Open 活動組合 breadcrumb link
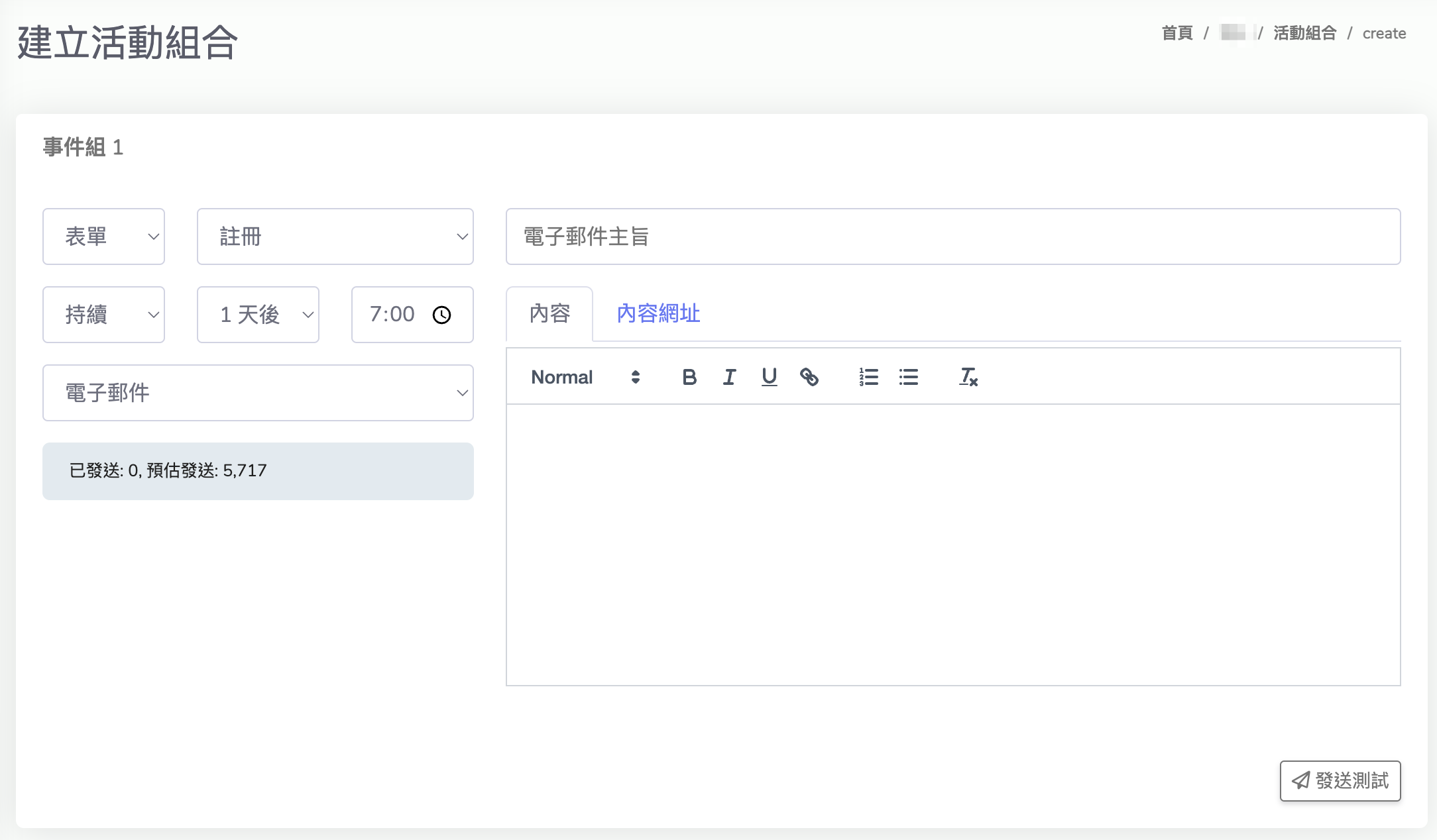The image size is (1437, 840). point(1304,33)
